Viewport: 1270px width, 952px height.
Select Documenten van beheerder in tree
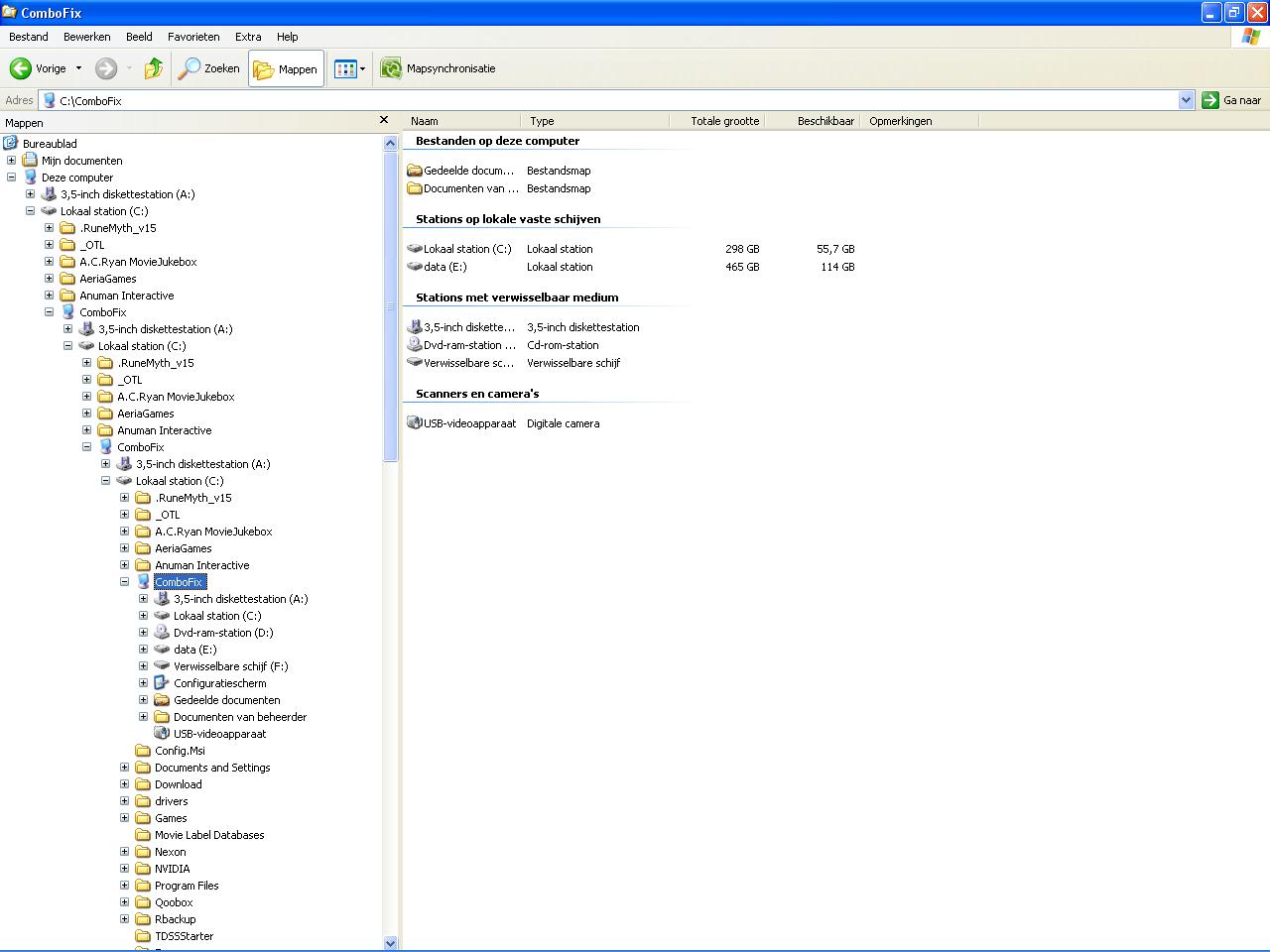(240, 717)
